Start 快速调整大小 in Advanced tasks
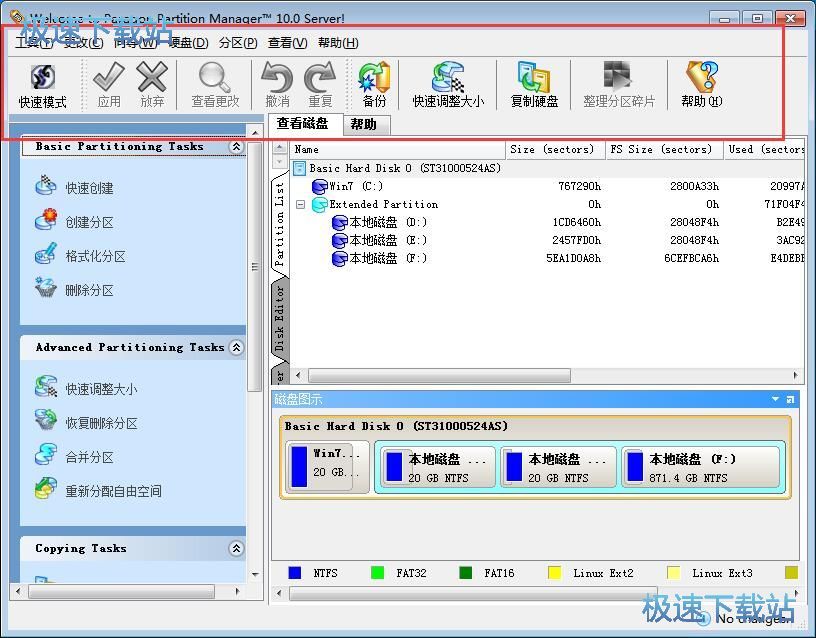Screen dimensions: 816x638 tap(86, 388)
